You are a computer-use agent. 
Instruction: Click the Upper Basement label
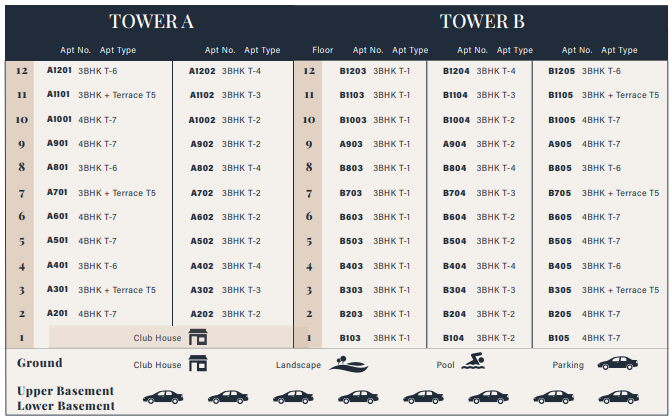click(66, 391)
